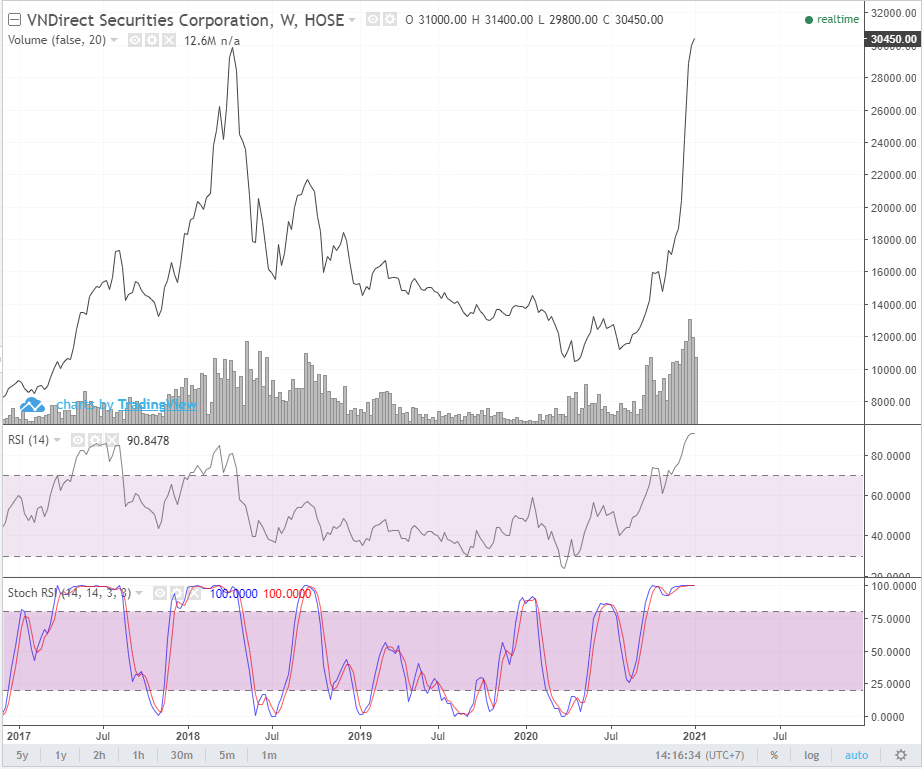Open the Volume indicator settings gear

(152, 40)
